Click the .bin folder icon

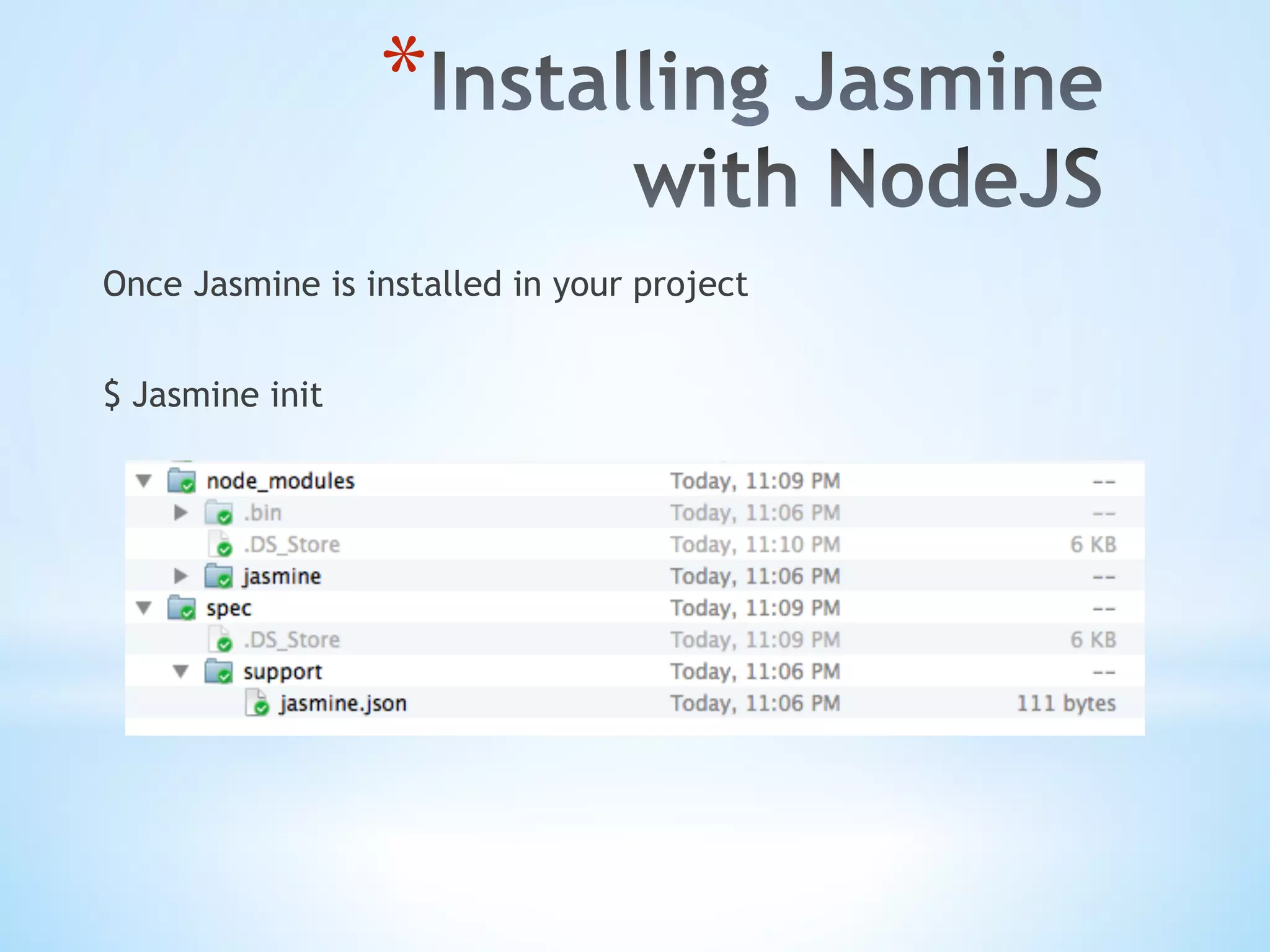pos(218,513)
